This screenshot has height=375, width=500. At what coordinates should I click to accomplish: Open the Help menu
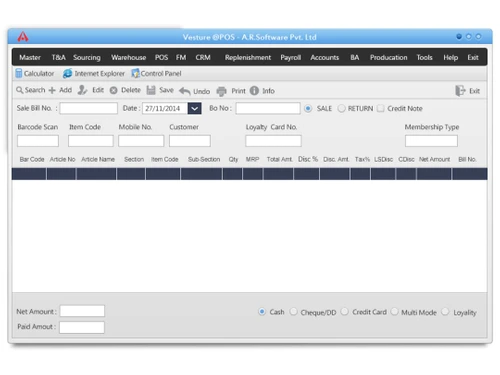pos(450,57)
